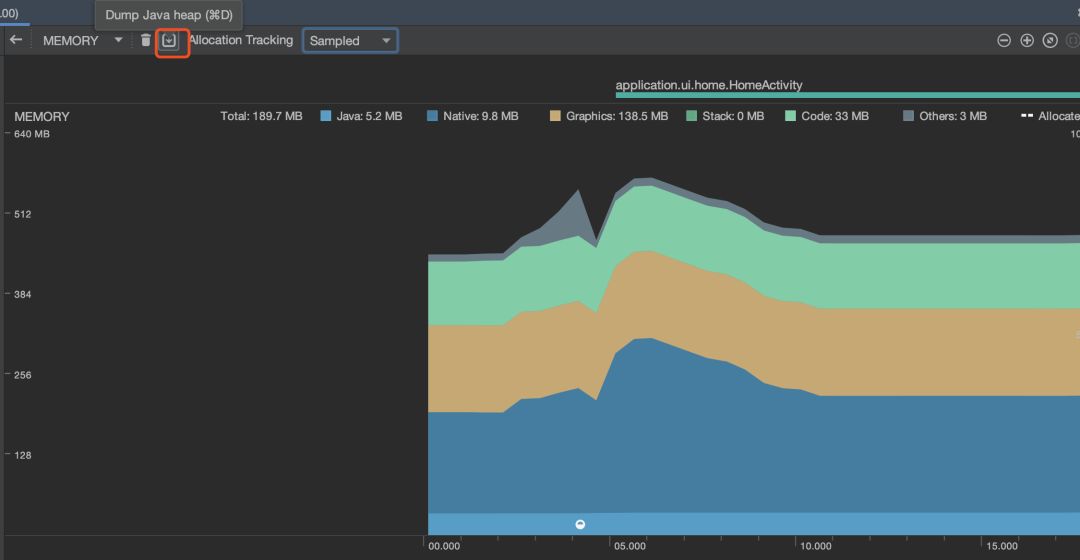This screenshot has width=1080, height=560.
Task: Select the application.ui.home.HomeActivity label
Action: [709, 85]
